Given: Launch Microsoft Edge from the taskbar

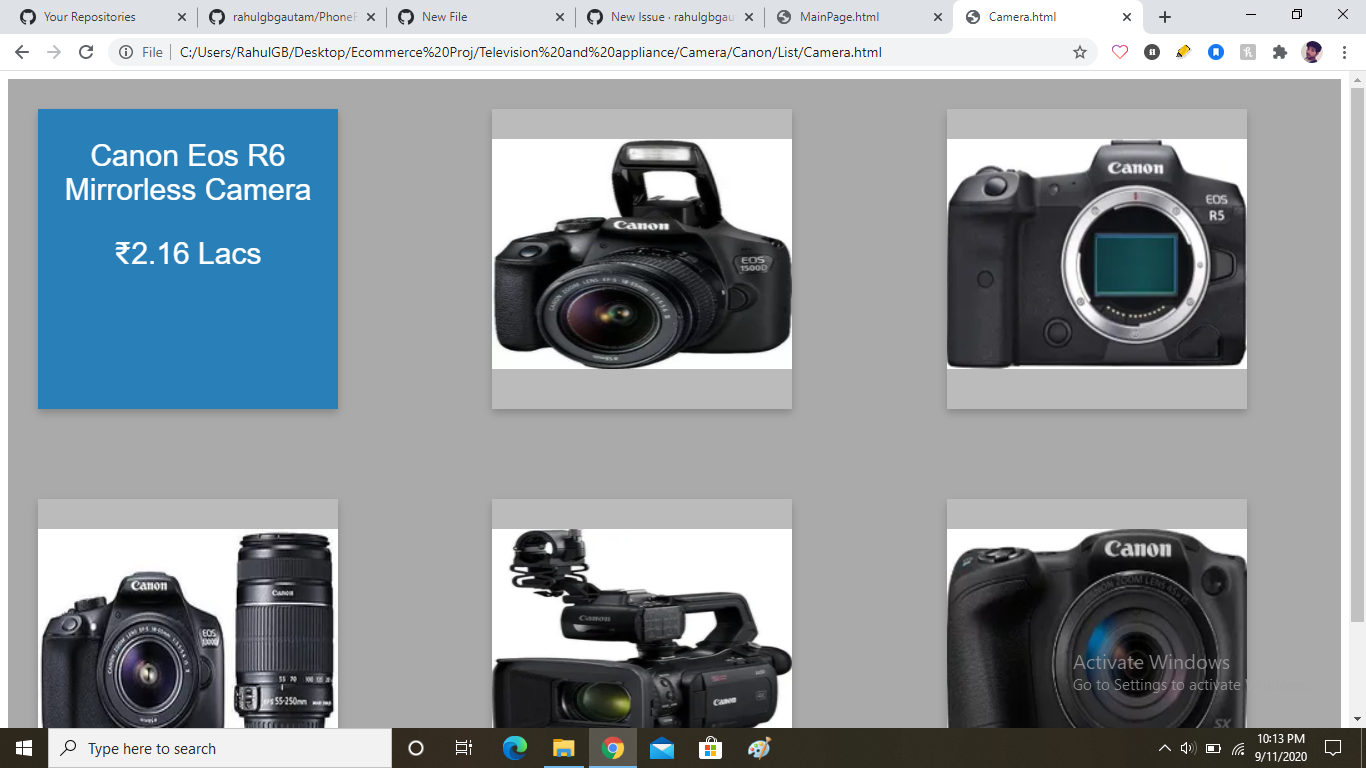Looking at the screenshot, I should pos(514,748).
